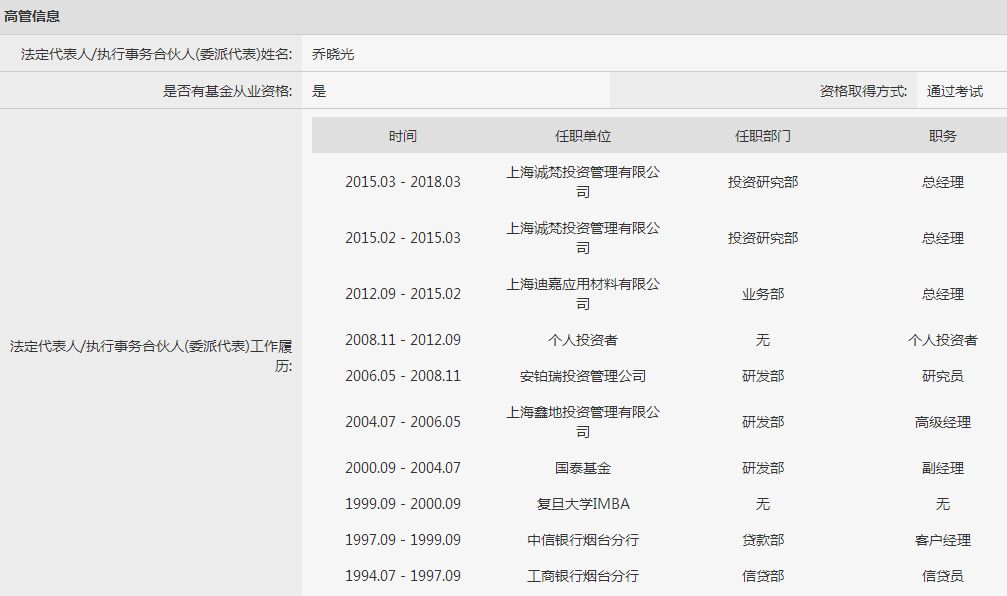Click the employer '中信银行烟台分行'

(582, 539)
